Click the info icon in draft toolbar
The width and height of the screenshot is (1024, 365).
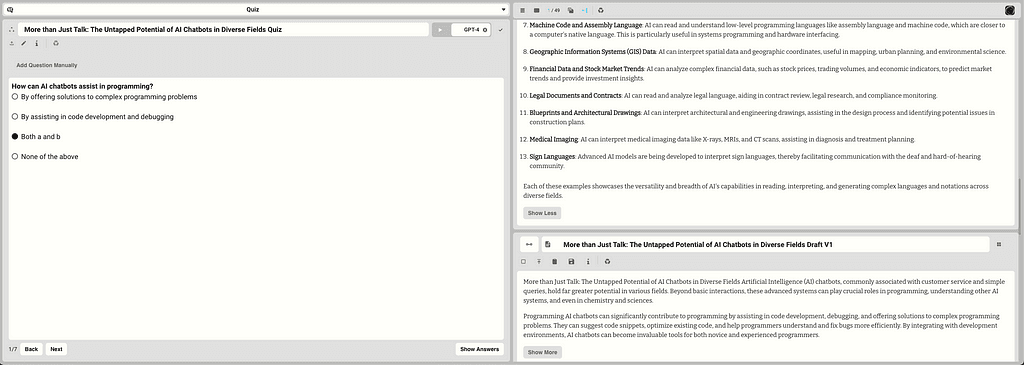pyautogui.click(x=588, y=262)
